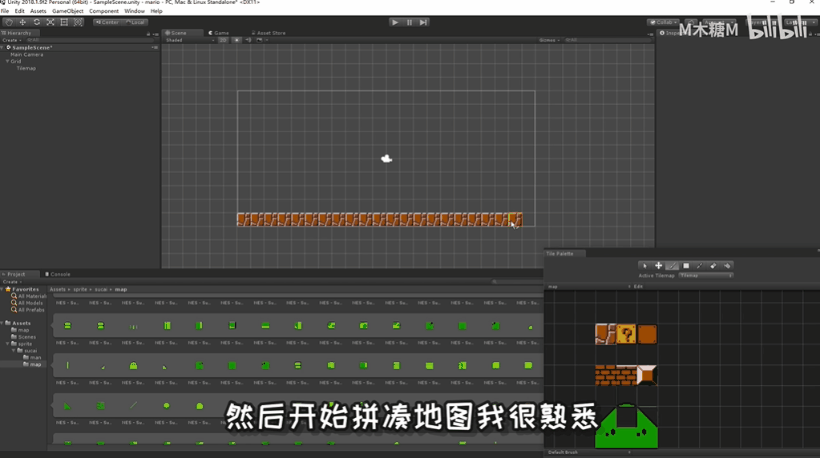The image size is (820, 458).
Task: Open the Scenes folder in Assets
Action: (24, 337)
